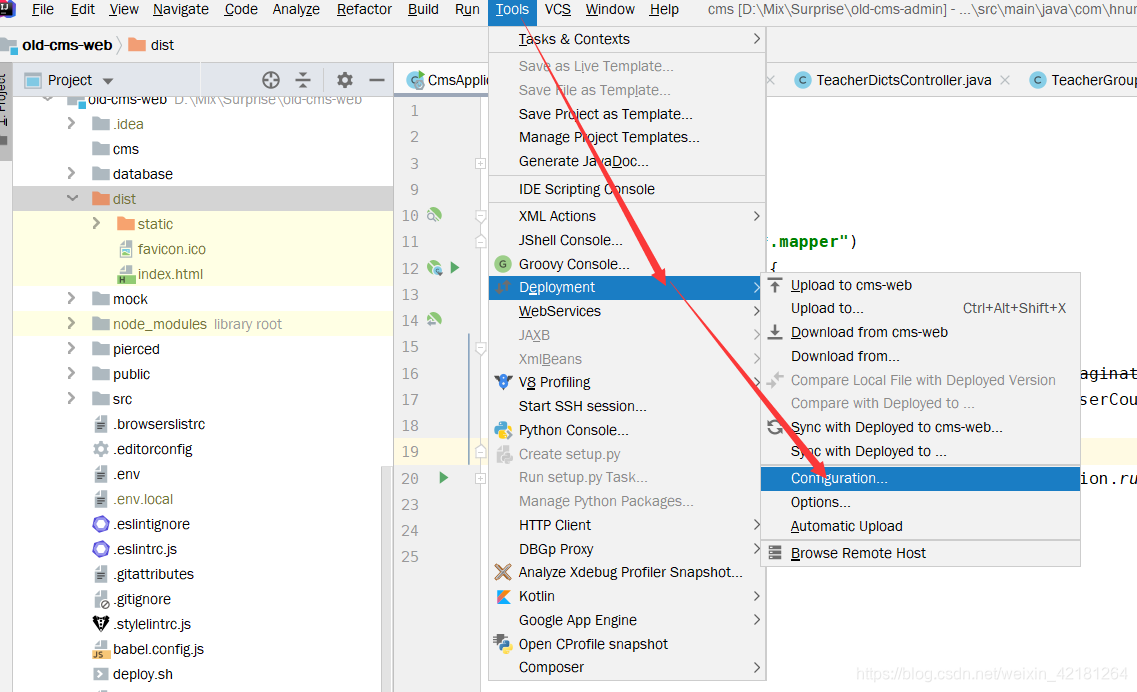The height and width of the screenshot is (692, 1137).
Task: Expand the node_modules folder
Action: coord(71,324)
